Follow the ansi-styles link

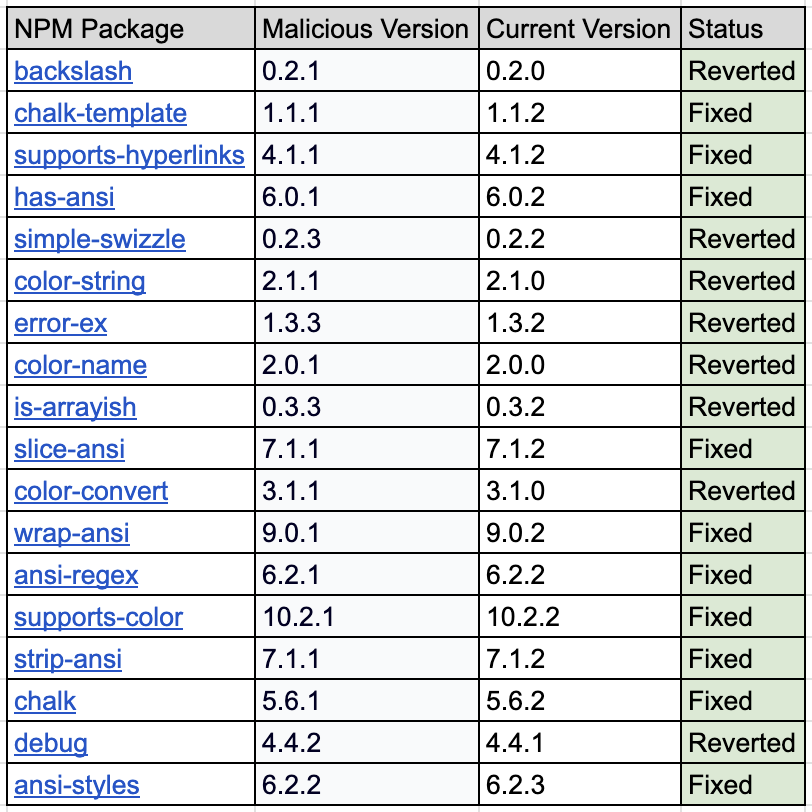(77, 785)
